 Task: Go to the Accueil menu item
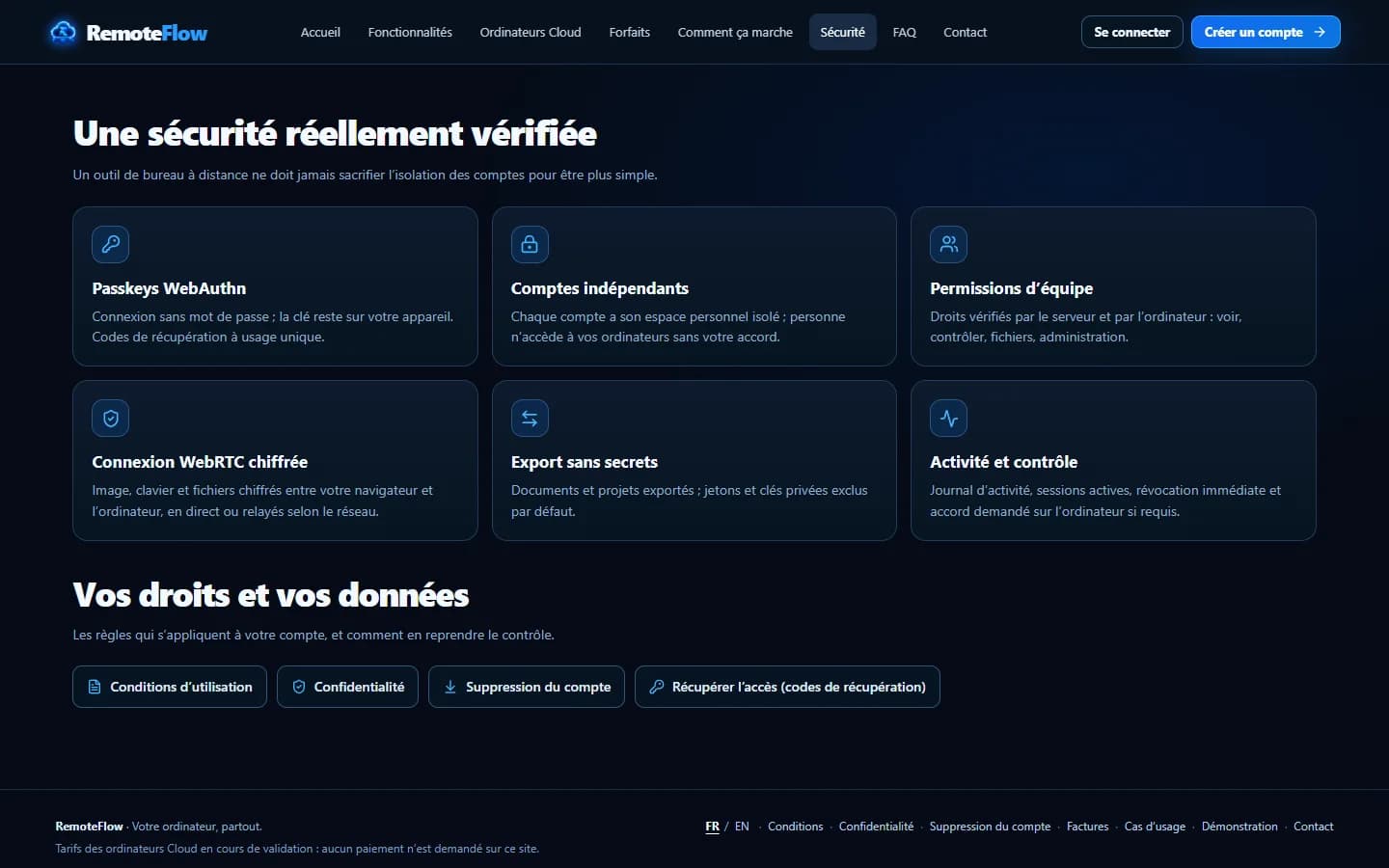[320, 32]
